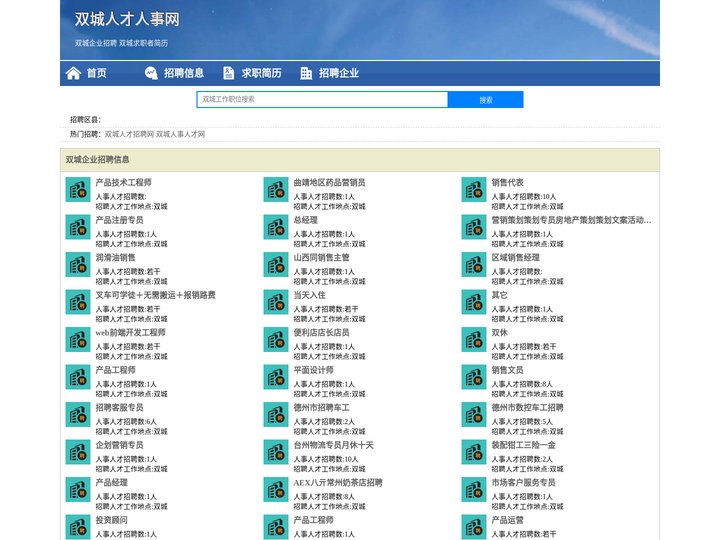The height and width of the screenshot is (540, 720).
Task: Open the 产品运营 job listing
Action: point(507,520)
